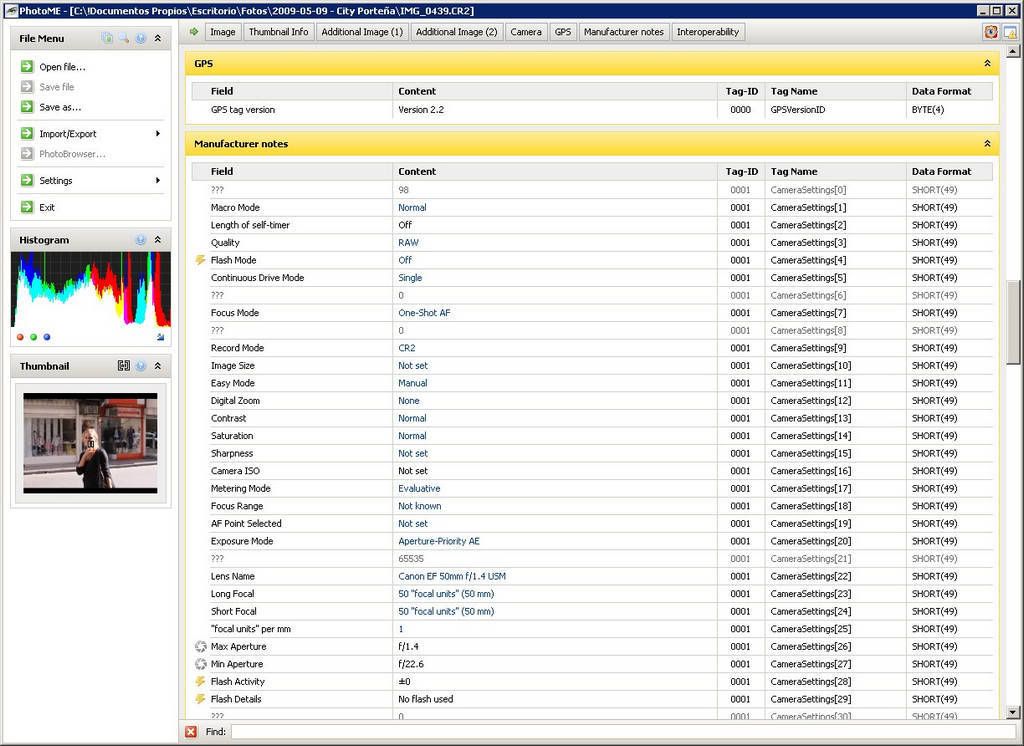
Task: Collapse the Histogram panel
Action: click(x=158, y=240)
